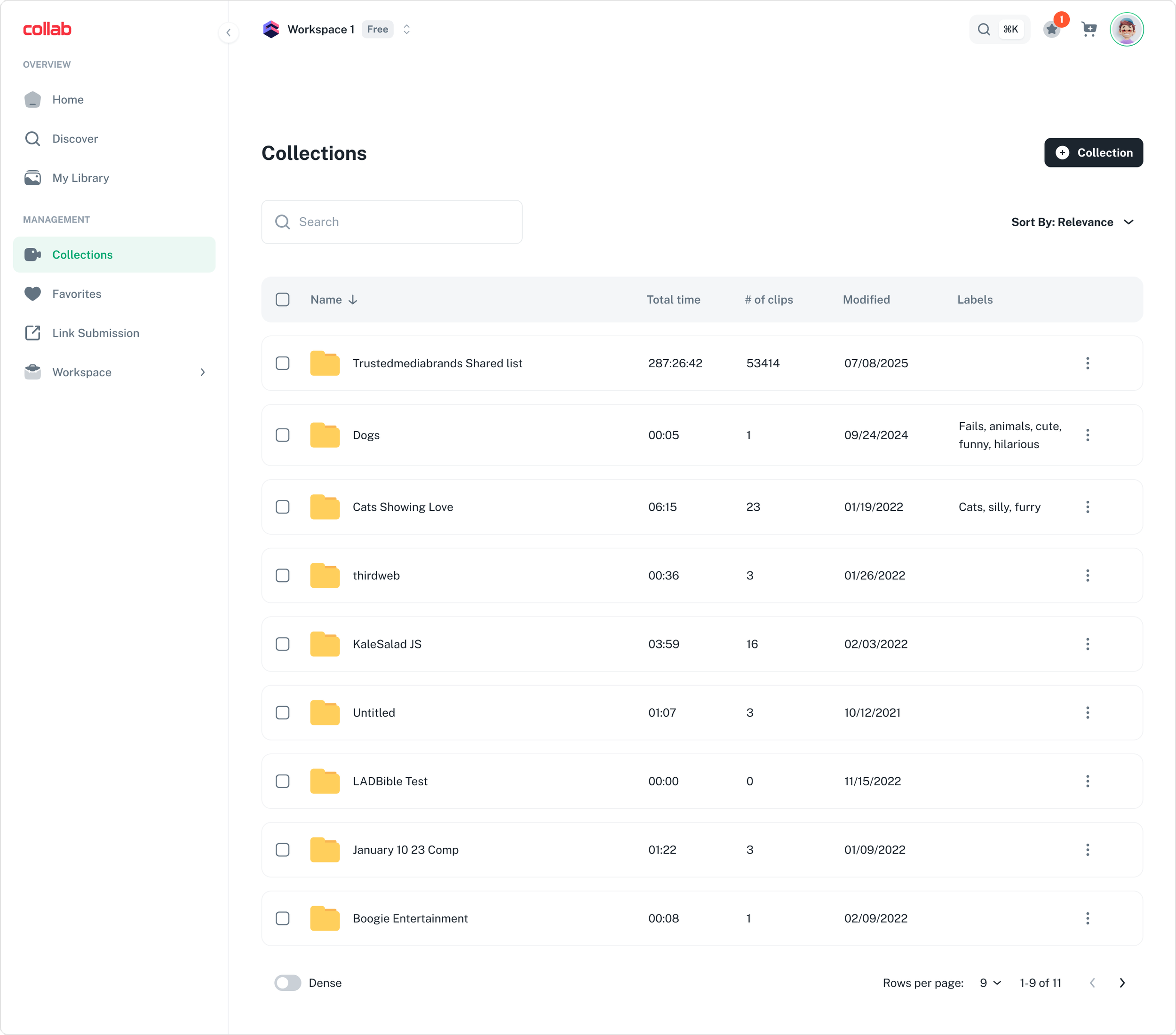
Task: Enable the Dense toggle
Action: [288, 983]
